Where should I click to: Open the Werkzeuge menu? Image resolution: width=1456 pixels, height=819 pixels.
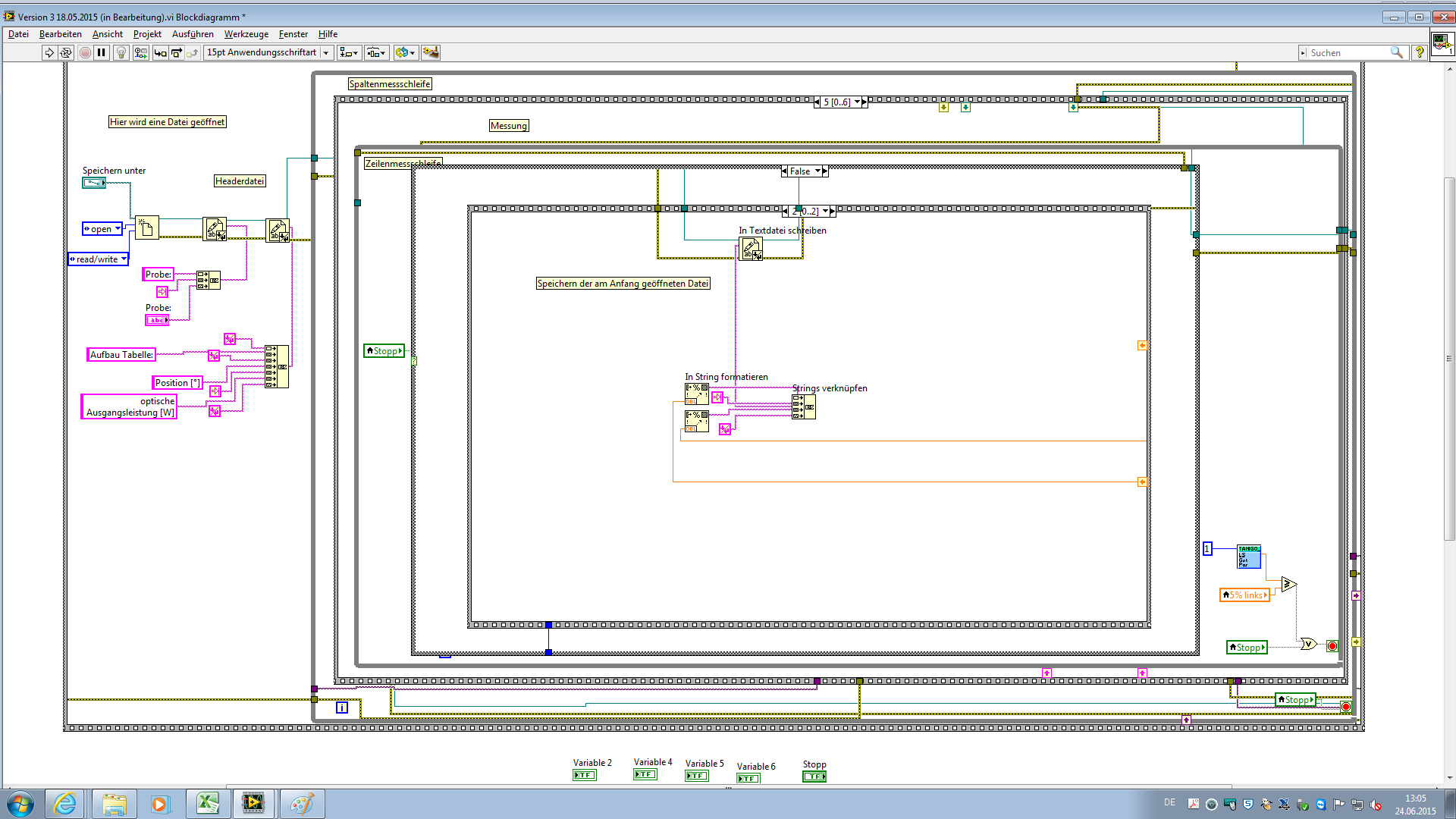click(246, 34)
